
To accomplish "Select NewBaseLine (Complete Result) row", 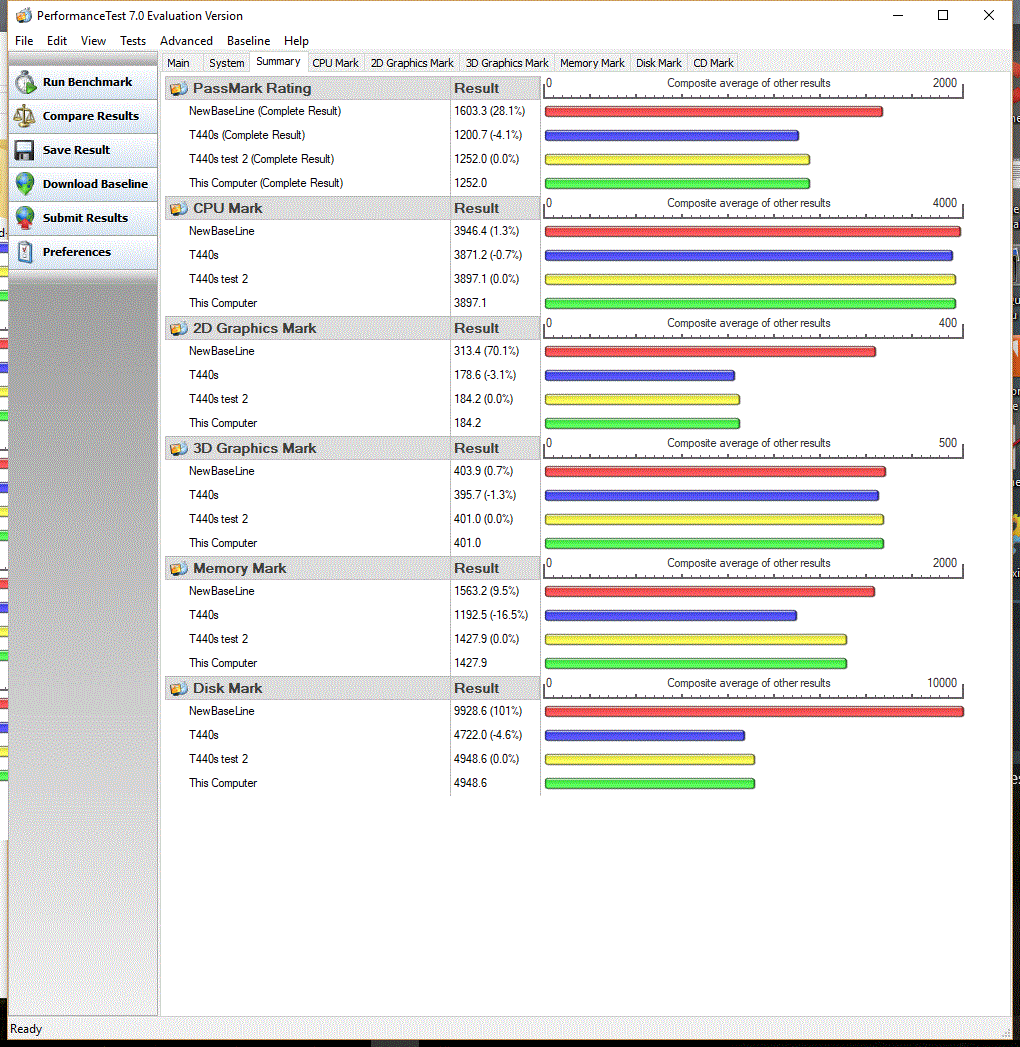I will coord(265,111).
